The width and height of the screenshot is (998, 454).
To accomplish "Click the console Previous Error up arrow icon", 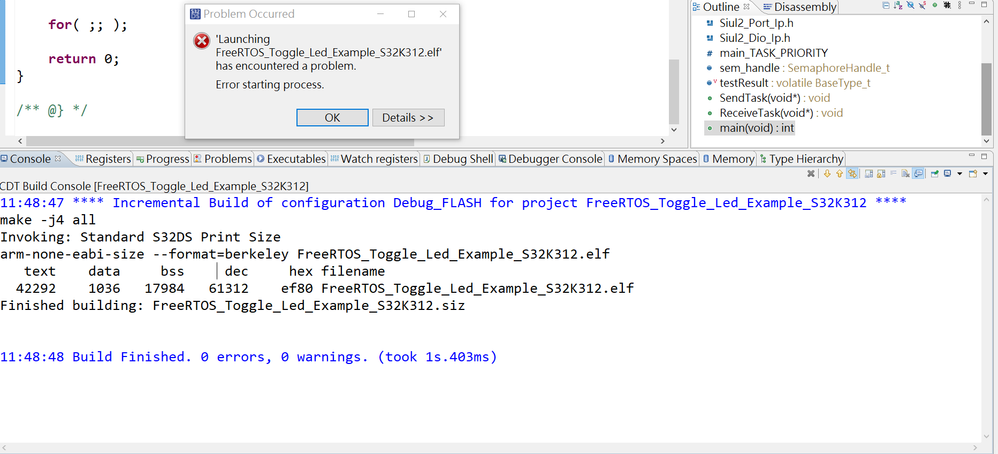I will pyautogui.click(x=840, y=174).
